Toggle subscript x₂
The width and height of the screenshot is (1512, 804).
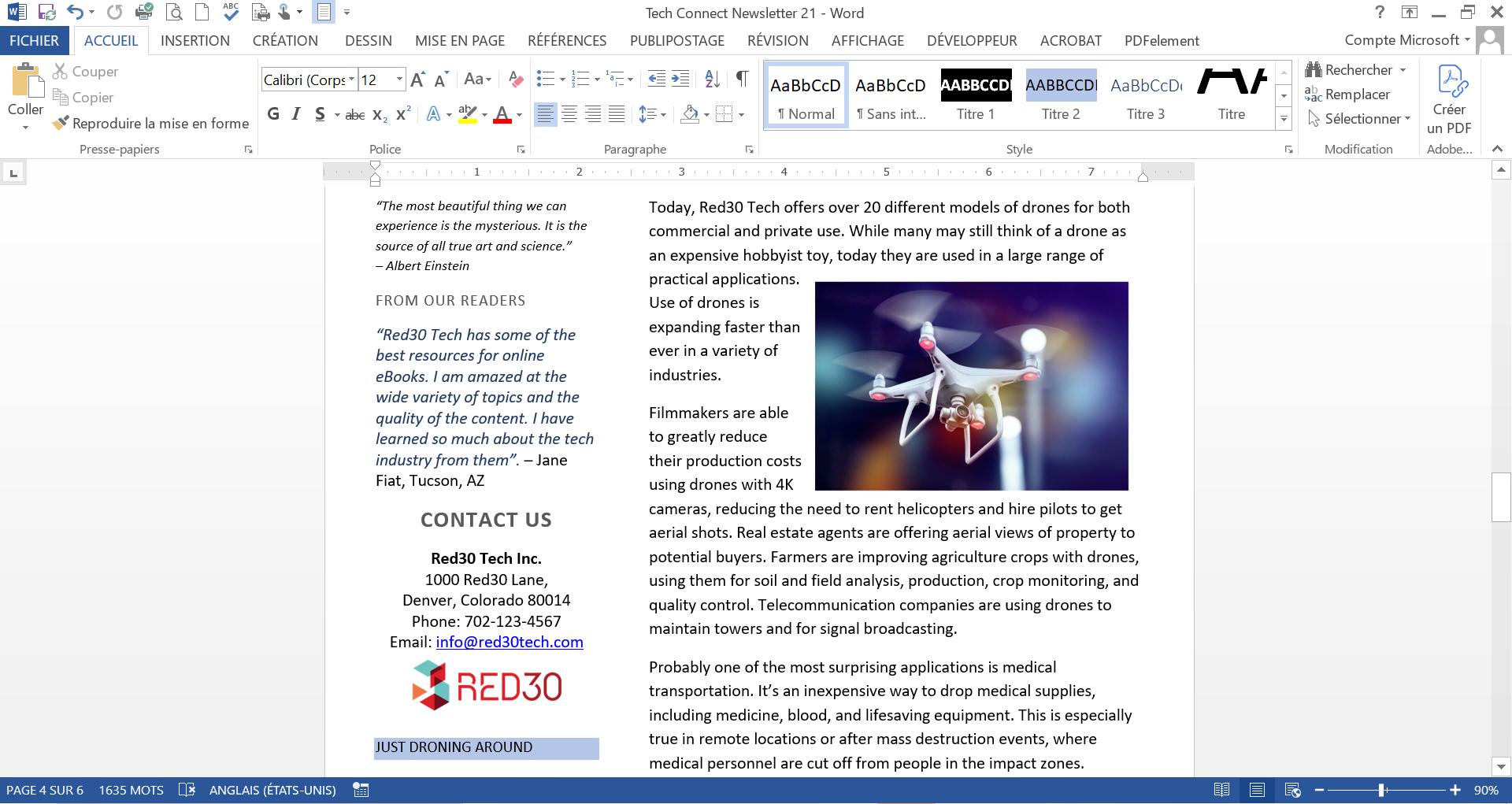click(x=380, y=115)
